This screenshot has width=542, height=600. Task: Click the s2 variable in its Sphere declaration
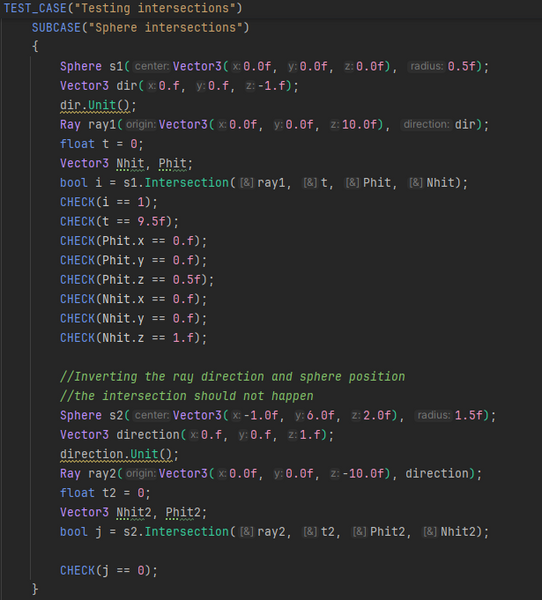pos(116,416)
